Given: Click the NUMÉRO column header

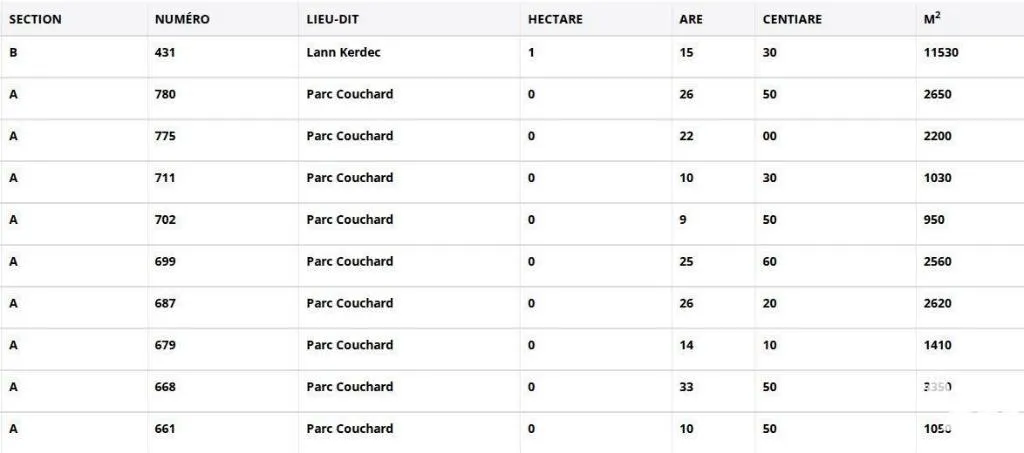Looking at the screenshot, I should point(182,20).
